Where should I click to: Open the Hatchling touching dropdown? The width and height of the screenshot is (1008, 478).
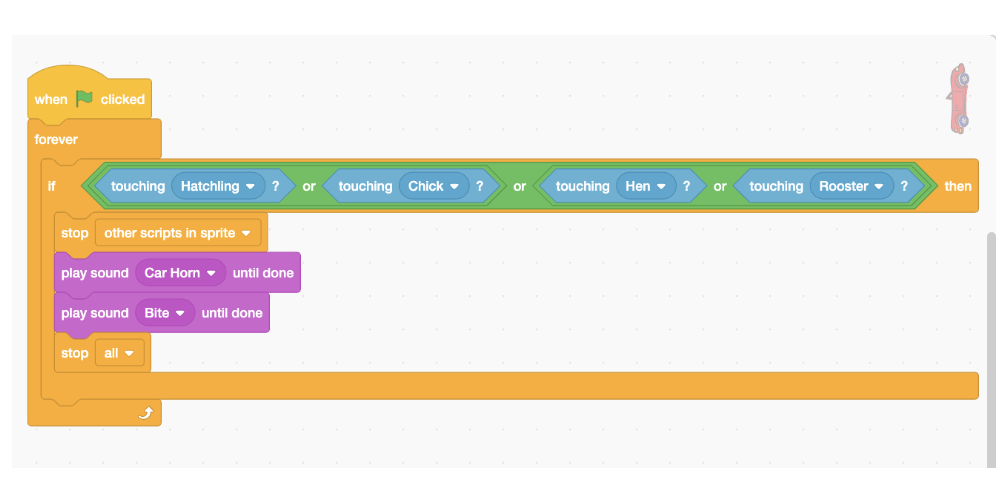click(249, 186)
